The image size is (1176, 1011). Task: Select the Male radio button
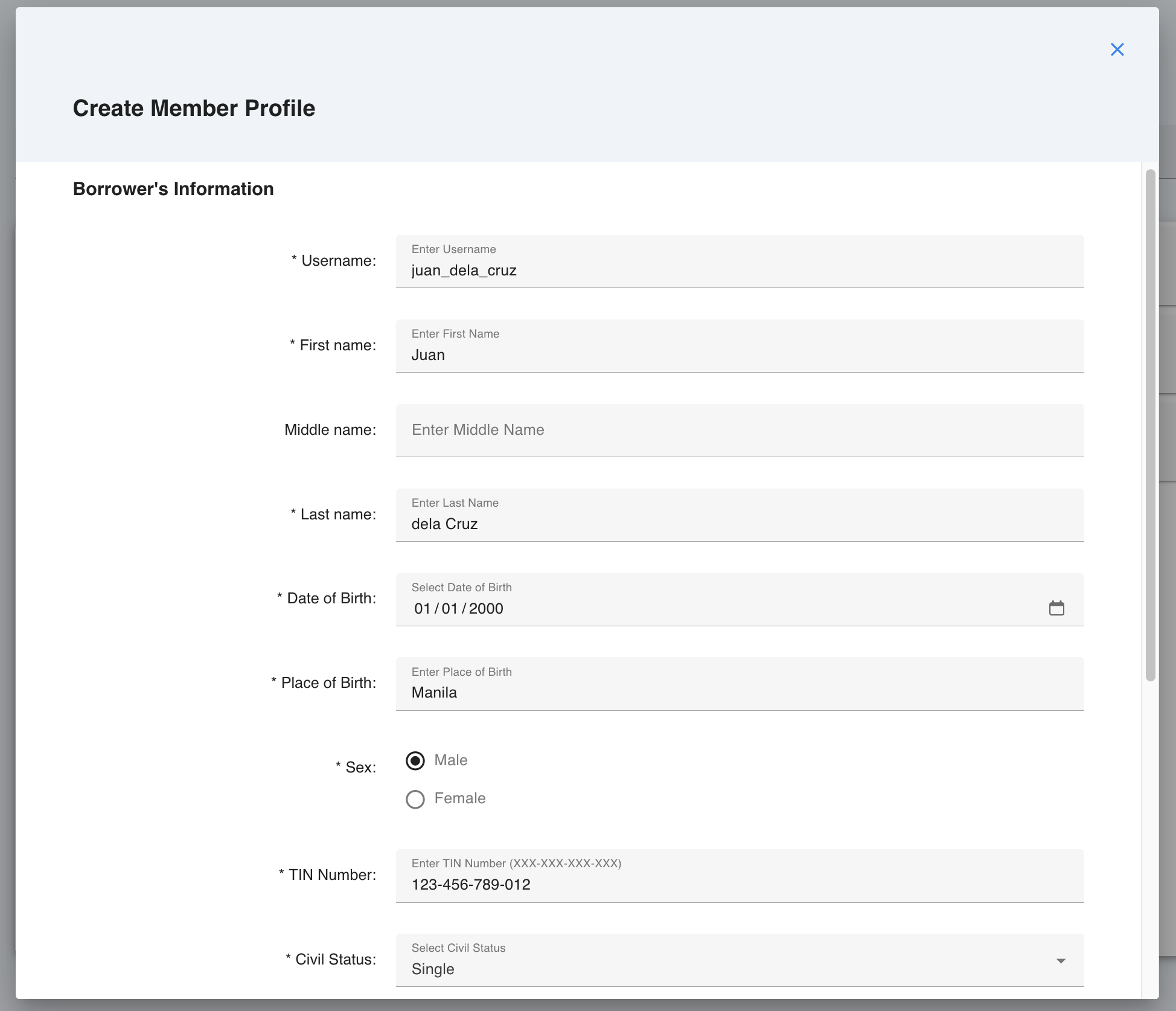click(x=415, y=761)
